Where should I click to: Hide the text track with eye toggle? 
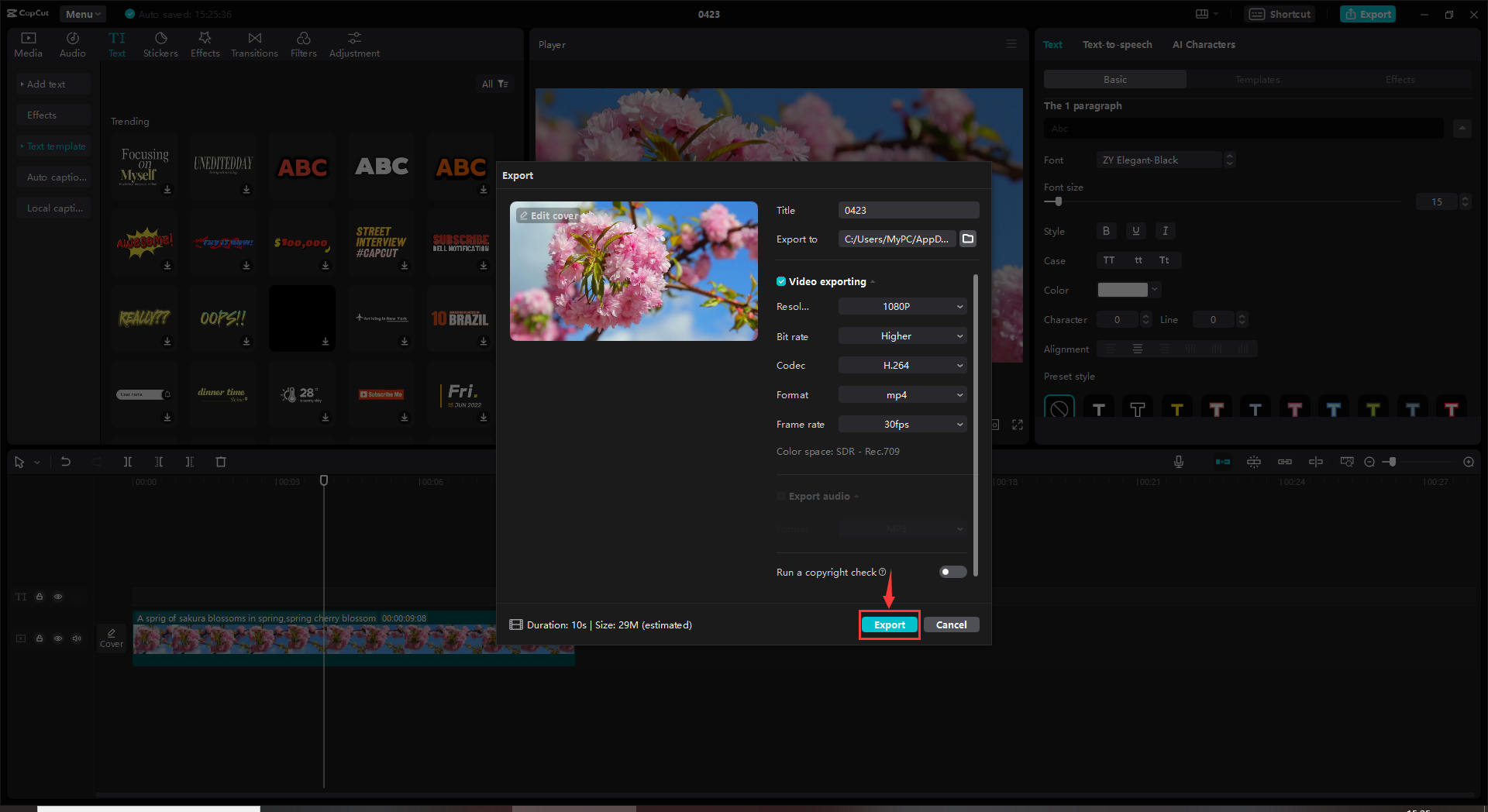tap(58, 597)
